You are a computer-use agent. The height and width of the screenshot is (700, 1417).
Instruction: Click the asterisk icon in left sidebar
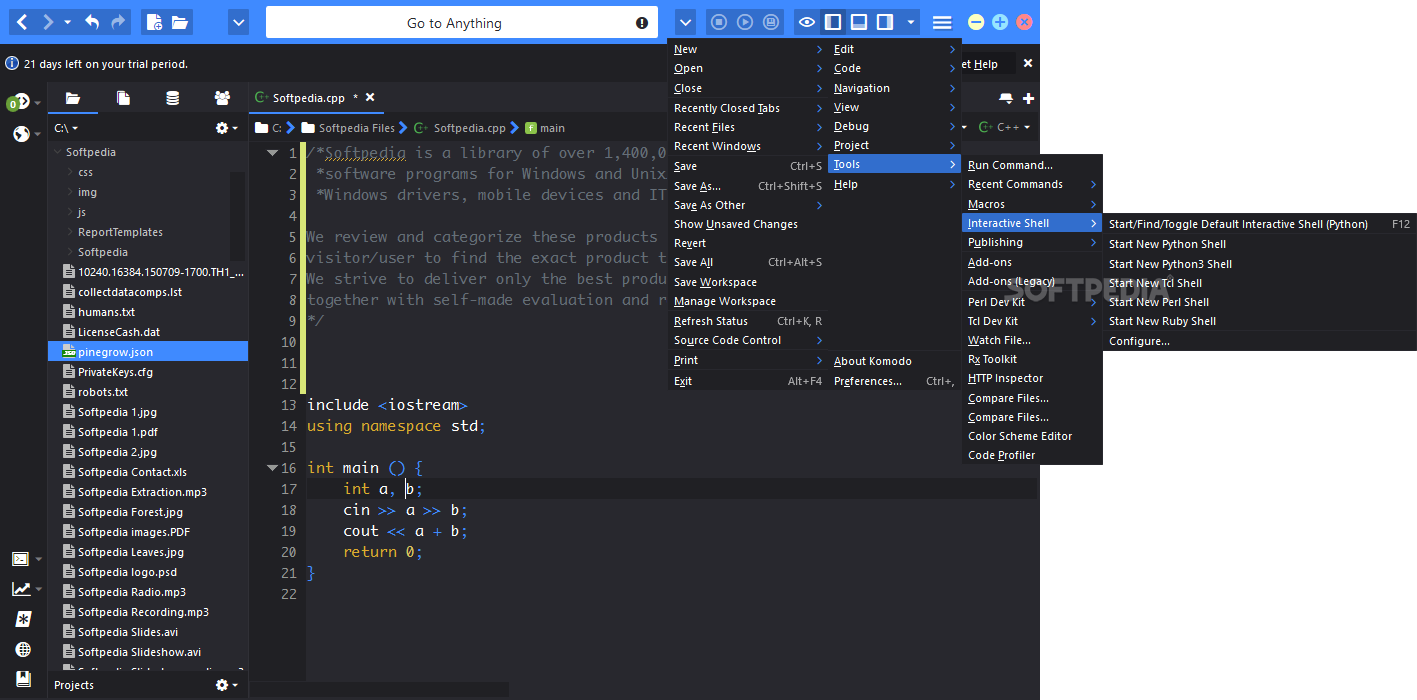pos(22,619)
